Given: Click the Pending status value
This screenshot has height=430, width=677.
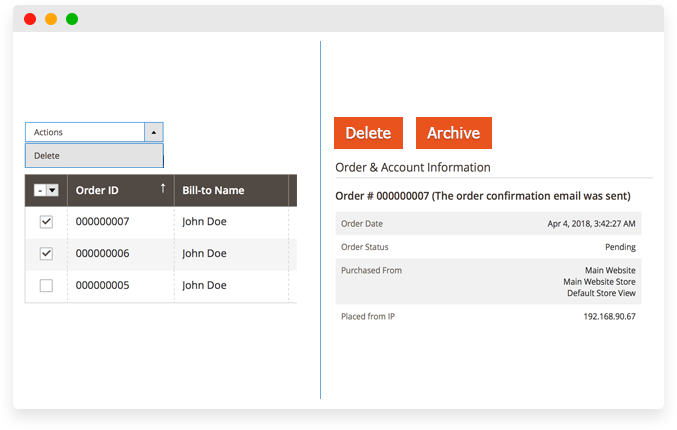Looking at the screenshot, I should [x=620, y=247].
